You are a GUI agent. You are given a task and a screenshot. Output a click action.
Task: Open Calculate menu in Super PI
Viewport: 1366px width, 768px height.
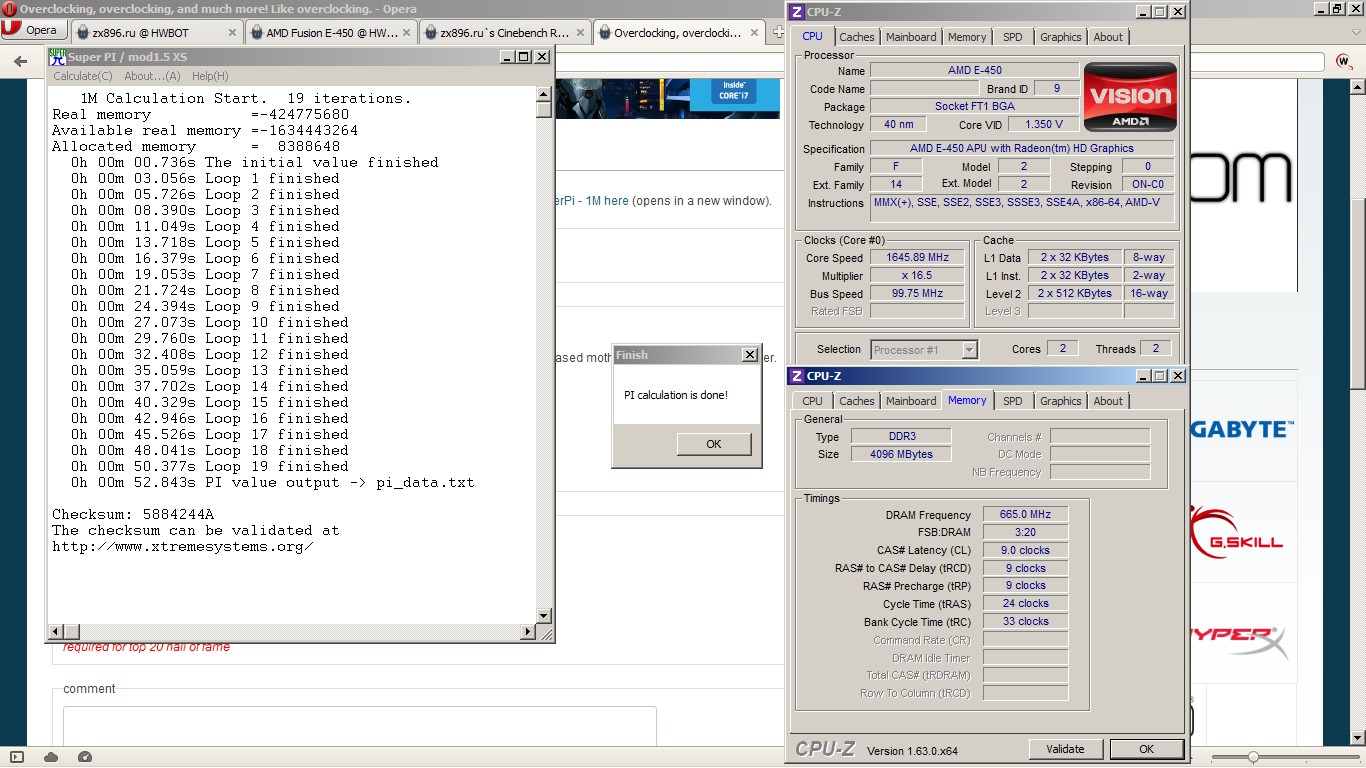pyautogui.click(x=83, y=76)
